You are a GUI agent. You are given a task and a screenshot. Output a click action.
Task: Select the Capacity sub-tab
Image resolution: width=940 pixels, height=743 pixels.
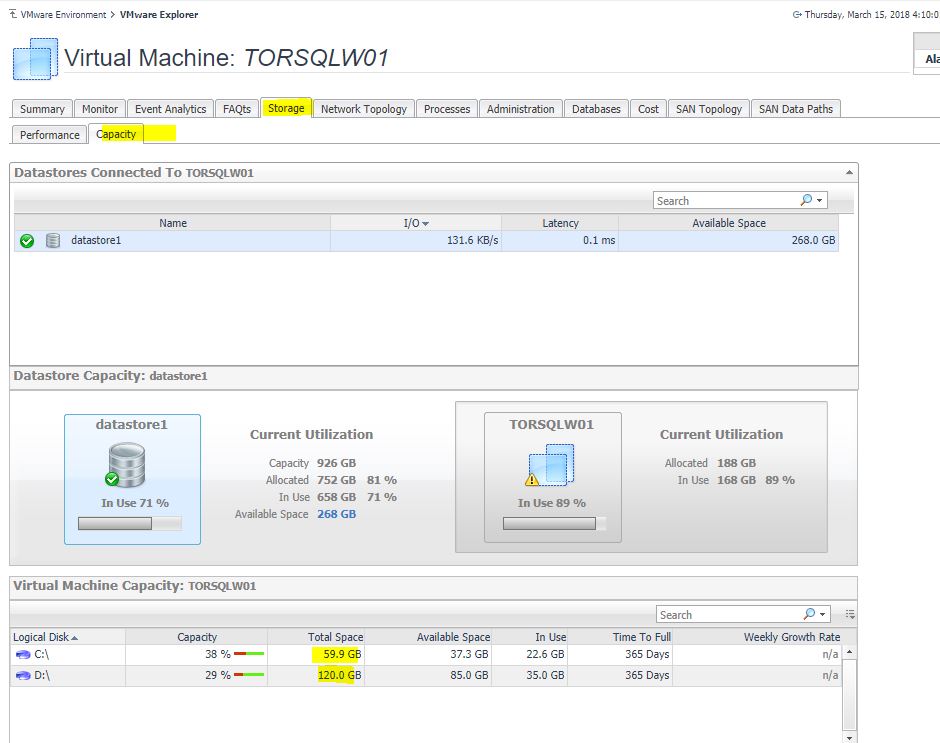(116, 134)
